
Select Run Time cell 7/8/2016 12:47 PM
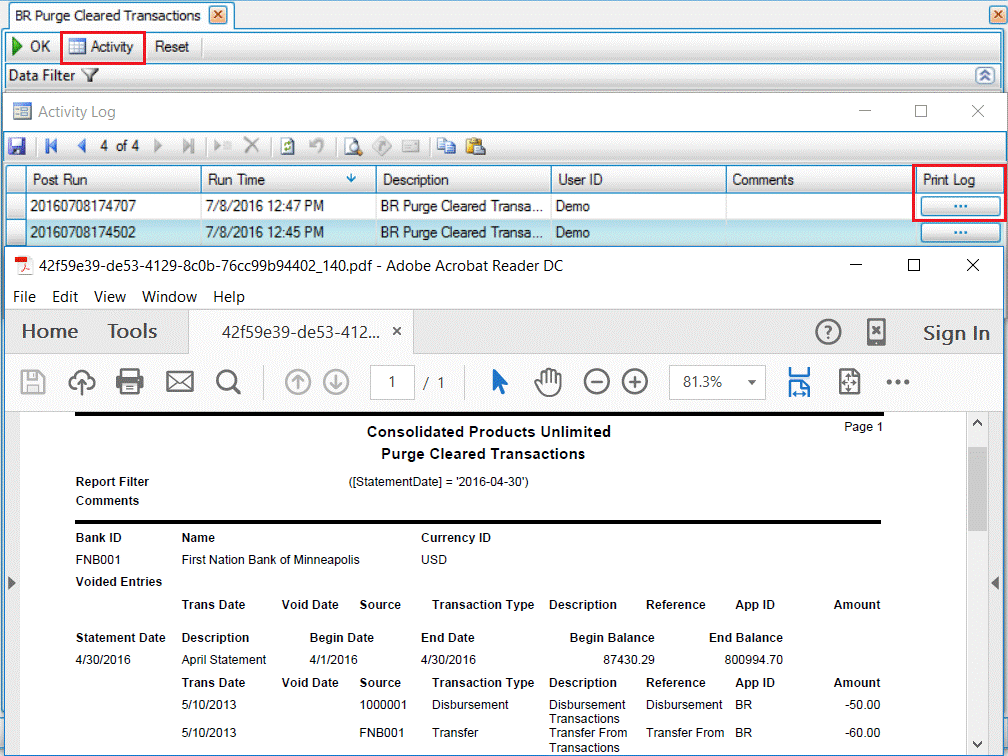pyautogui.click(x=289, y=206)
